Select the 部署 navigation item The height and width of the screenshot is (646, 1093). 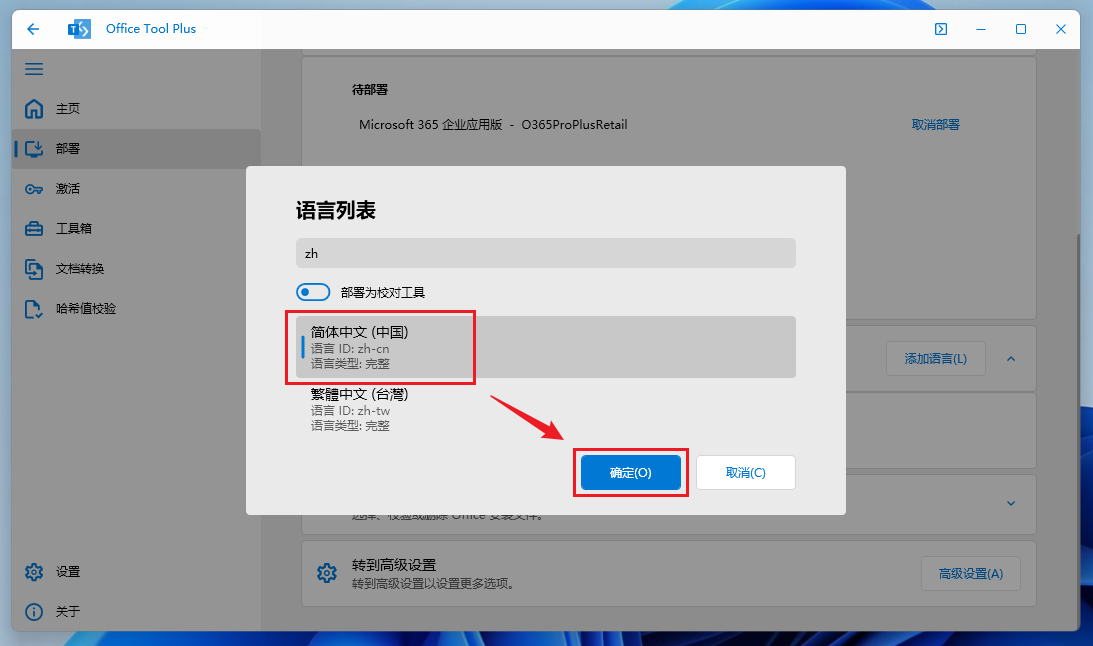pyautogui.click(x=137, y=148)
